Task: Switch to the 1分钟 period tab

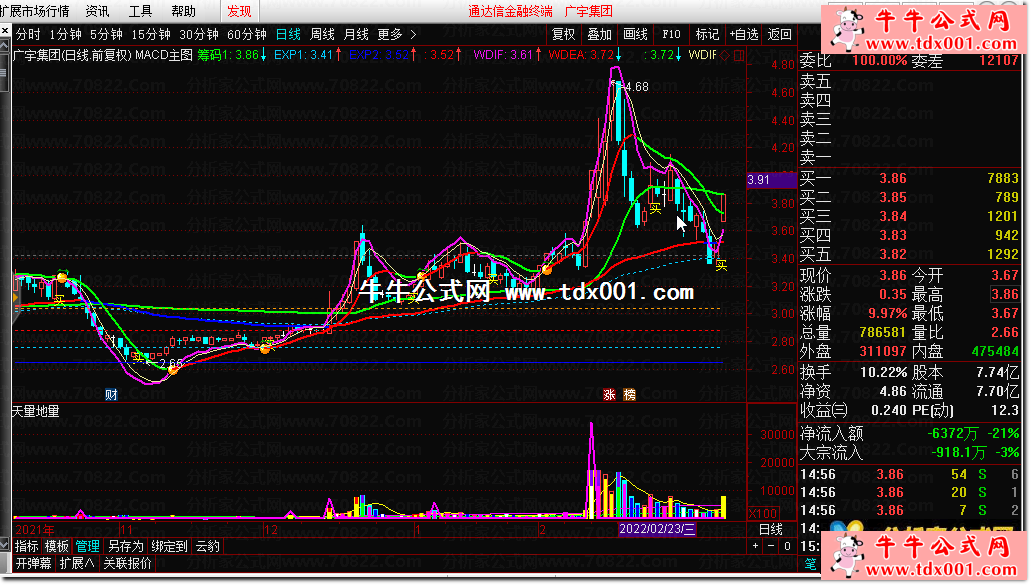Action: click(66, 34)
